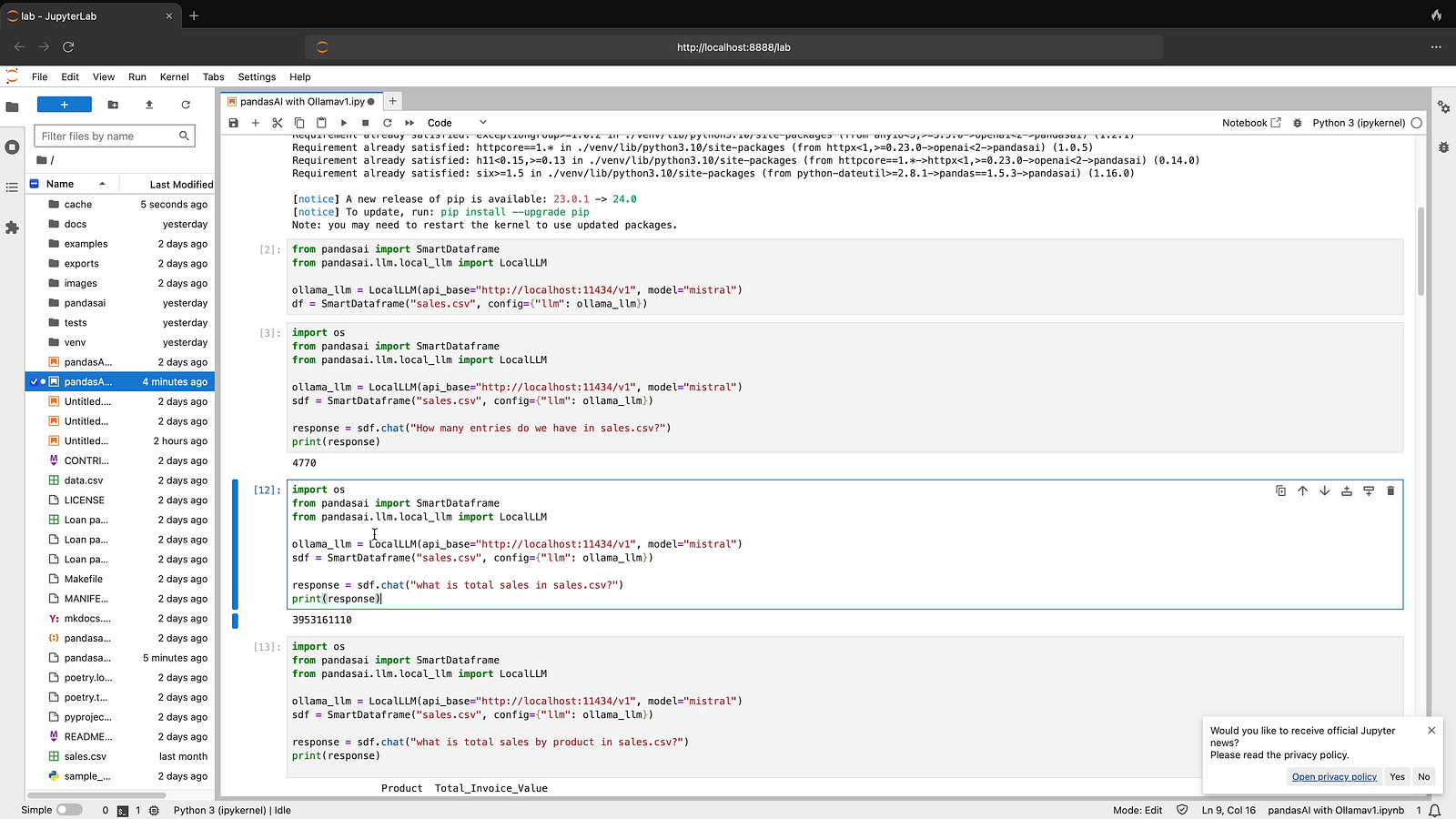Screen dimensions: 1456x819
Task: Toggle the select-all files checkbox by Name
Action: (35, 184)
